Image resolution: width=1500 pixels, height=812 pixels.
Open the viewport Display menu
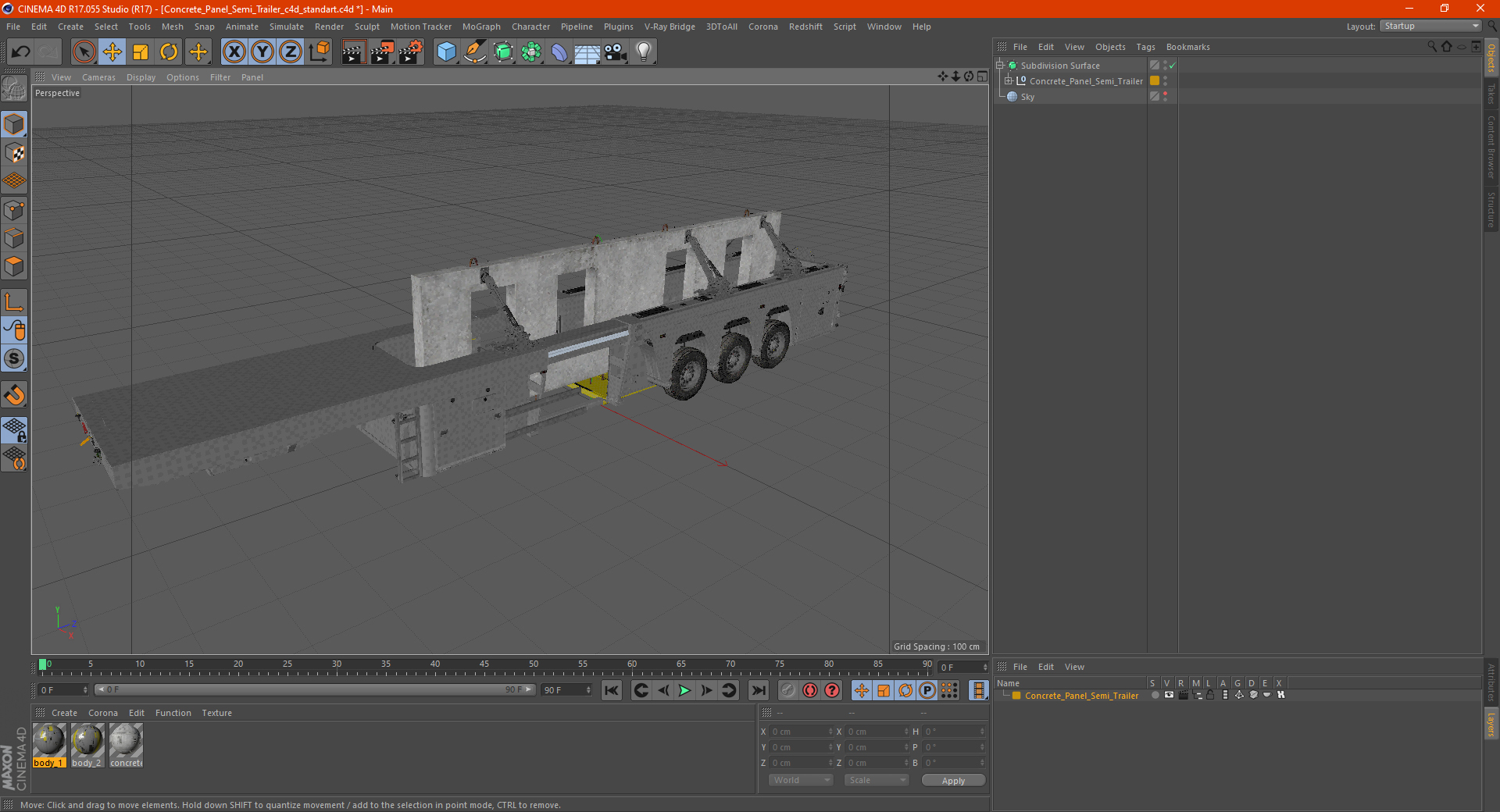[x=141, y=77]
